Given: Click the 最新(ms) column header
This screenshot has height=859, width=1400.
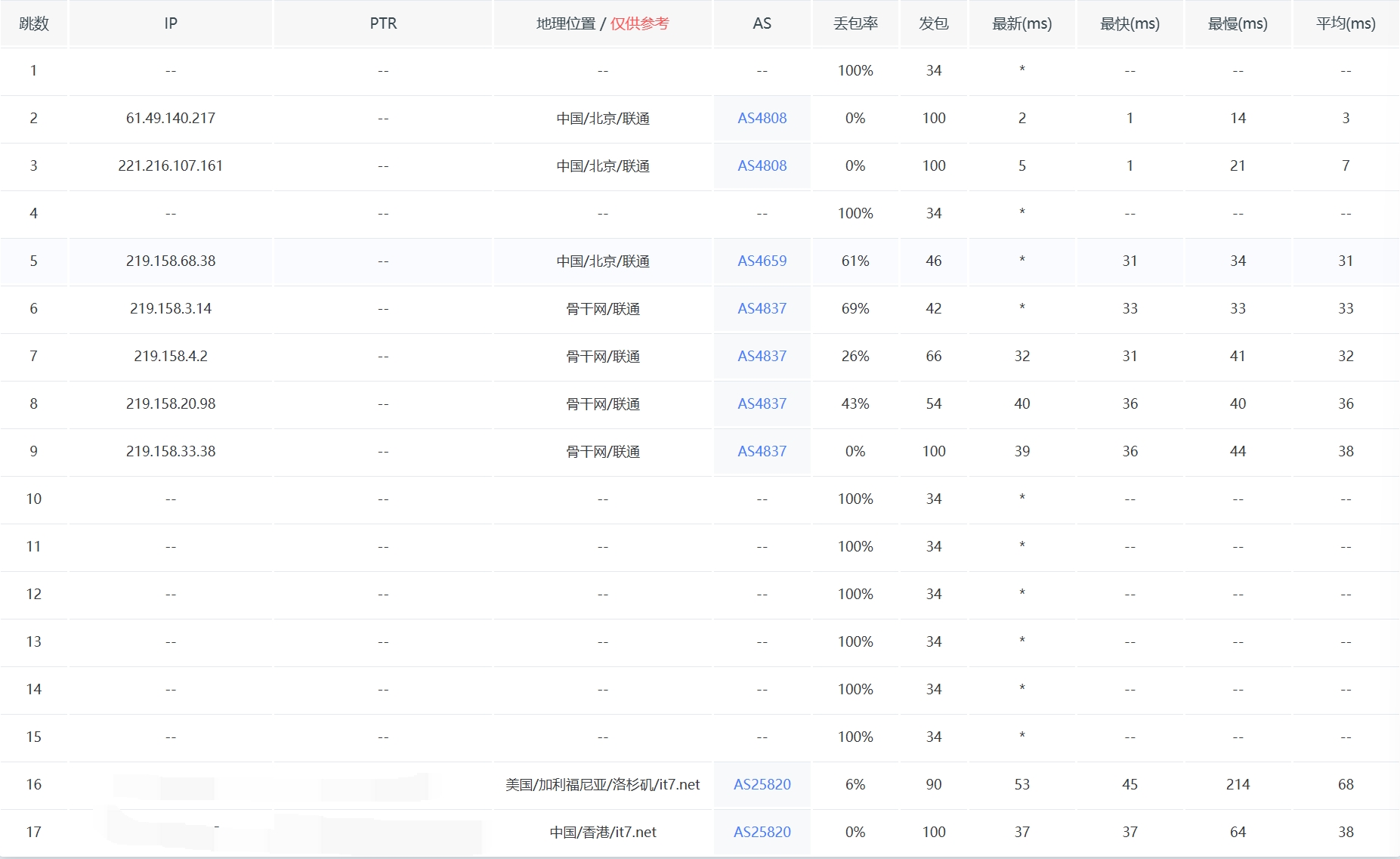Looking at the screenshot, I should pos(1021,23).
